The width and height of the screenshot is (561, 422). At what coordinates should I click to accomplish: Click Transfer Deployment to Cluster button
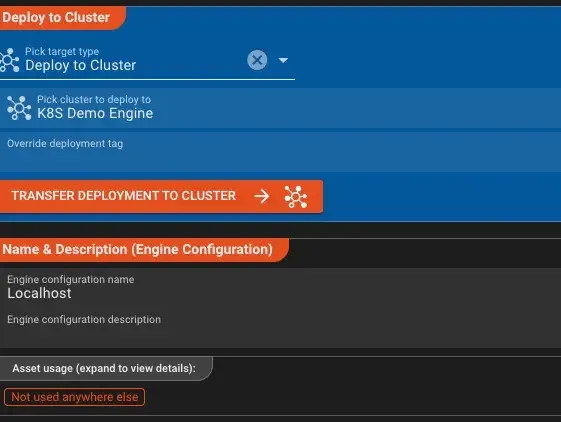click(x=161, y=197)
